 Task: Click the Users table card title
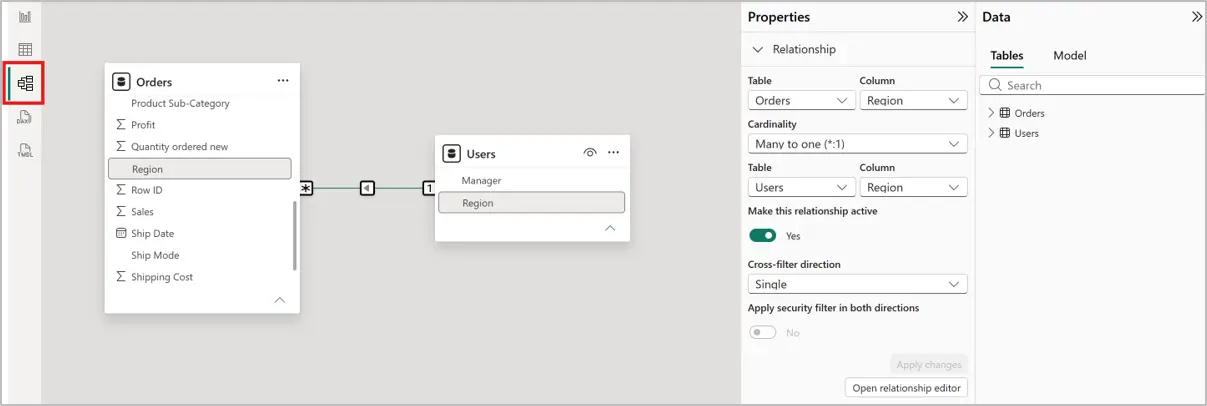[x=481, y=154]
